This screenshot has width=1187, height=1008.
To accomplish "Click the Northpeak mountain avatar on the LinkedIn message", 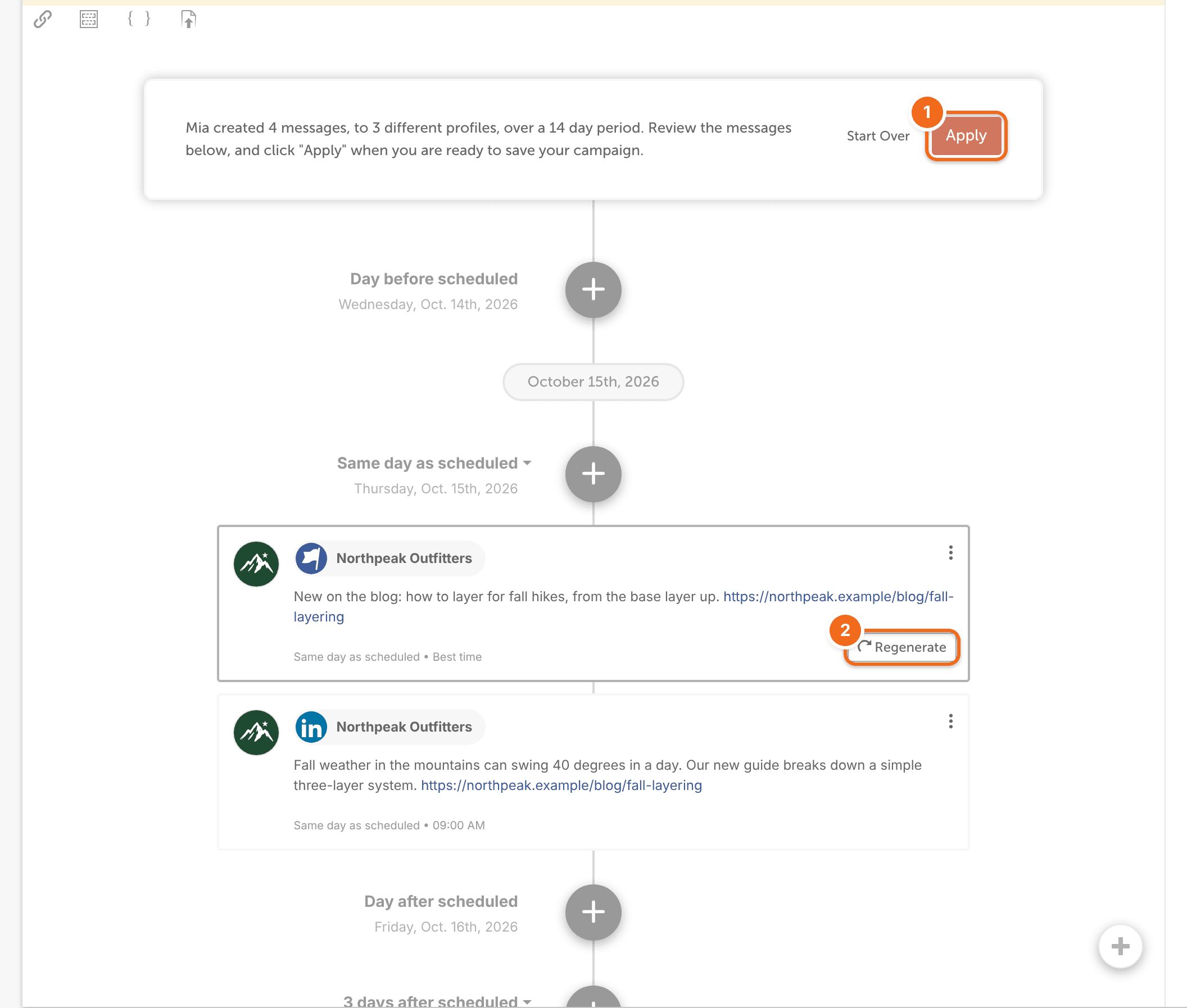I will (x=256, y=732).
